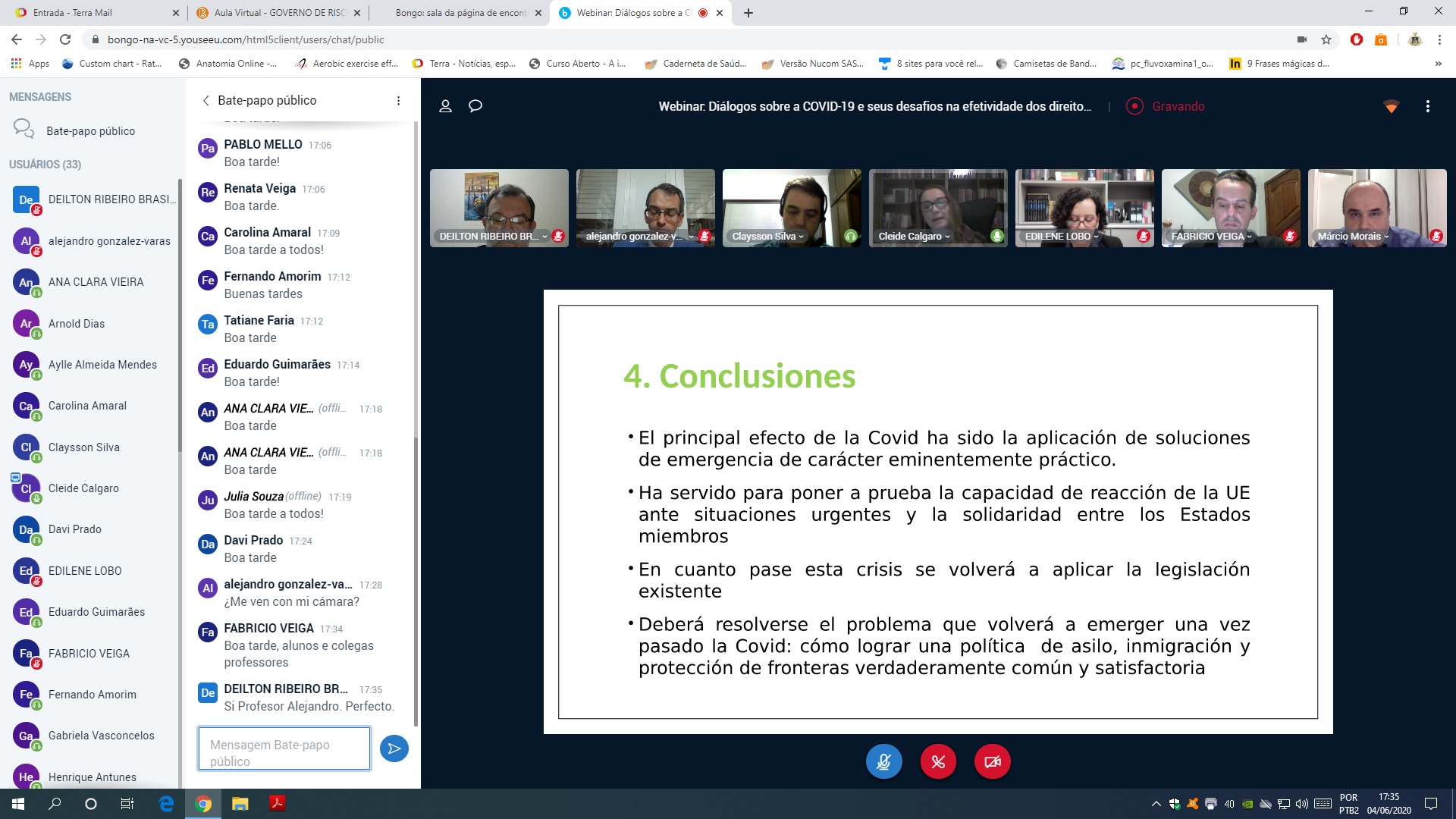Open Bate-papo público in messages list
This screenshot has height=819, width=1456.
(x=90, y=131)
